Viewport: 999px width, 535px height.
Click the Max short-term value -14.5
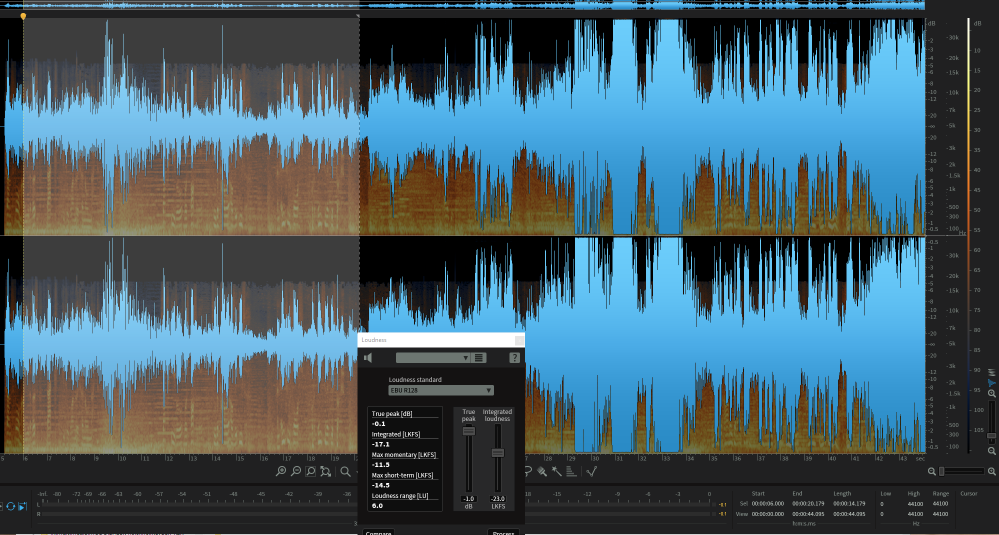tap(381, 485)
